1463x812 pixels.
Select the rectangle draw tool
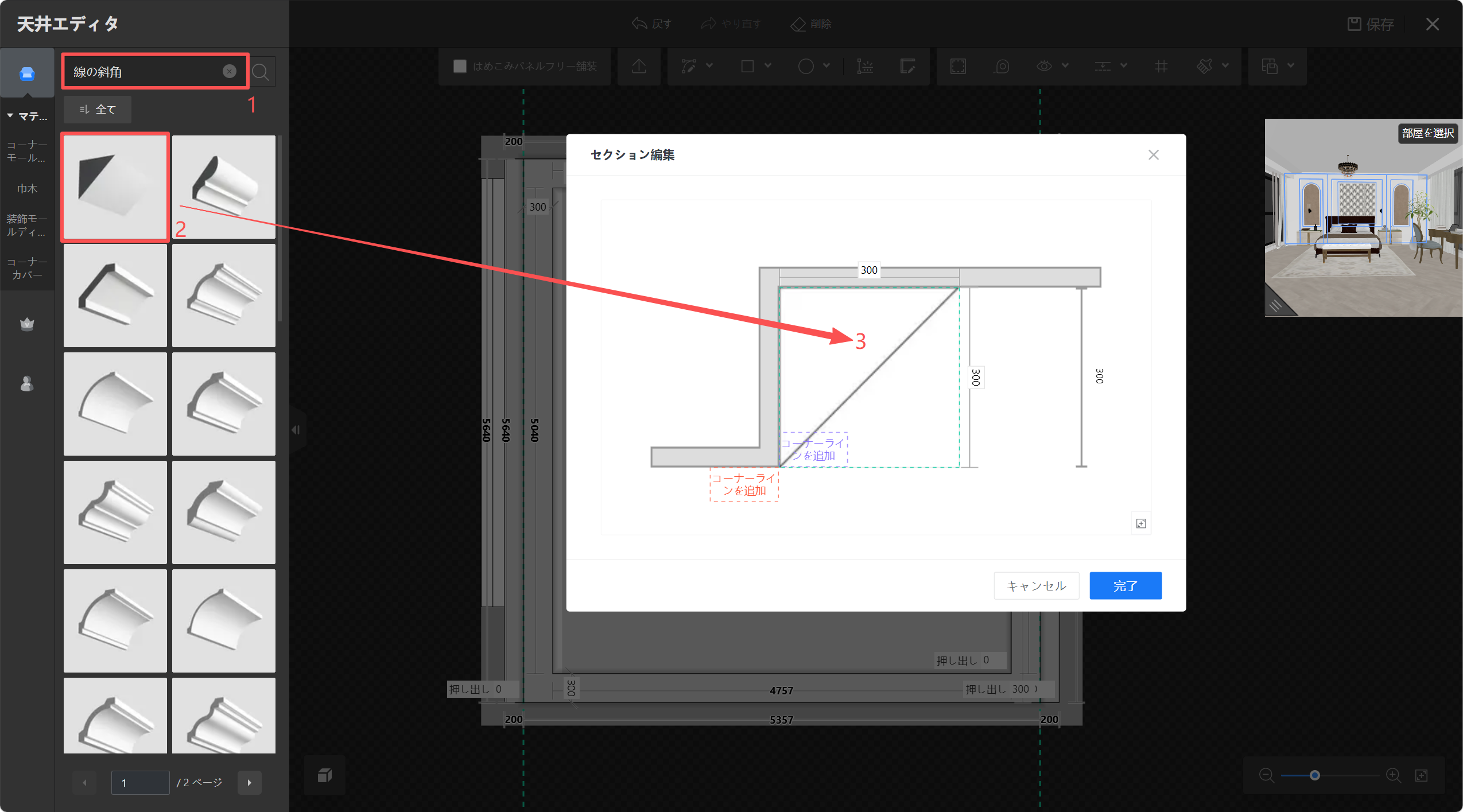(747, 67)
